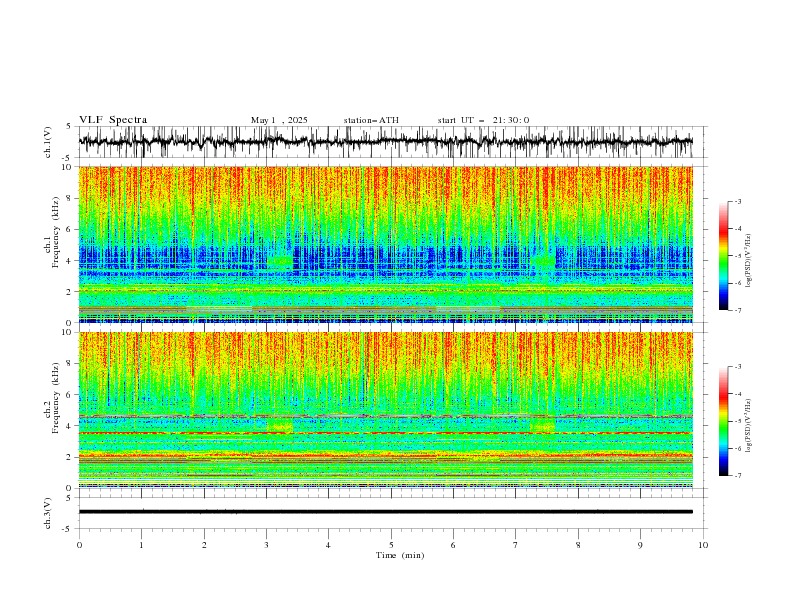Click the ch.2 "Frequency (kHz)" axis label
The image size is (792, 612).
pos(56,397)
